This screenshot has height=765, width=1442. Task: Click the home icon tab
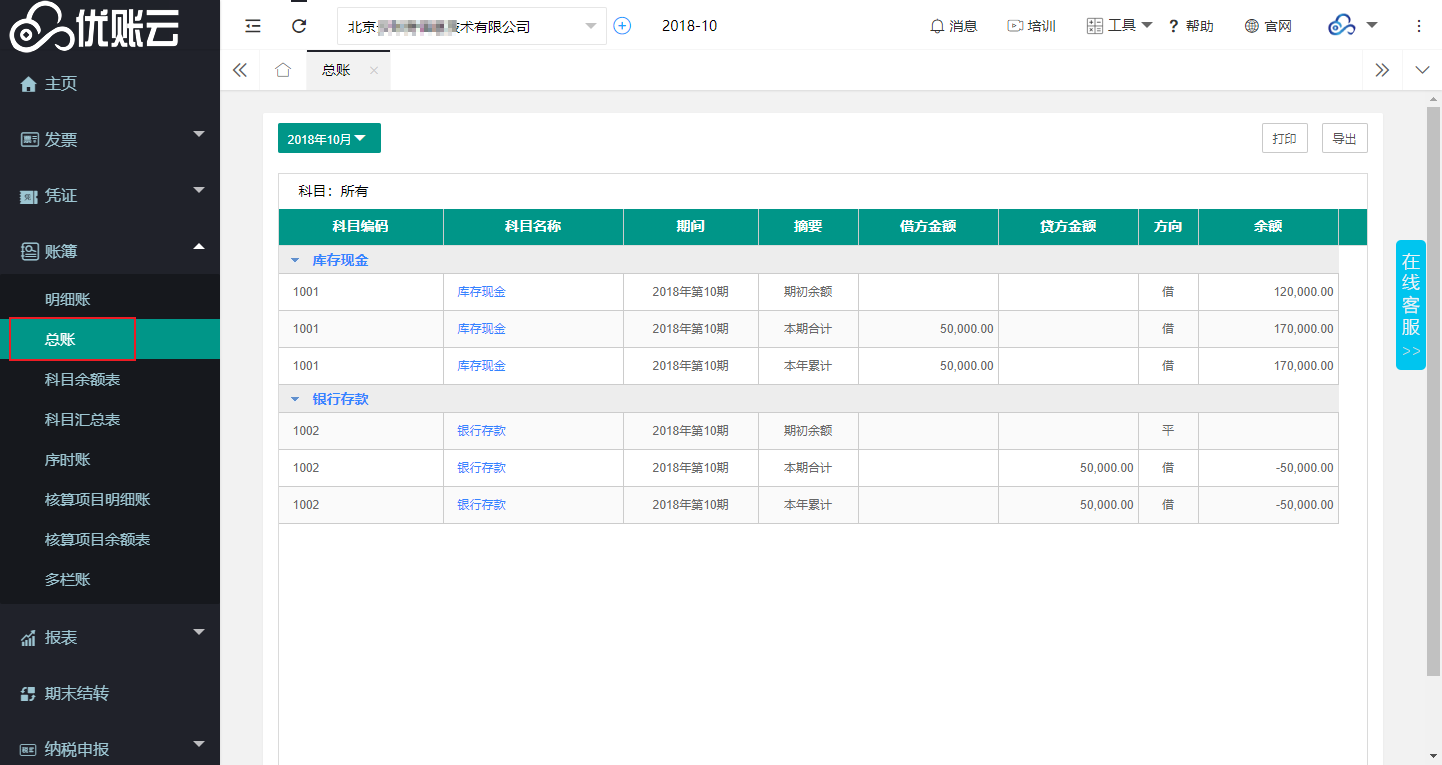[283, 70]
